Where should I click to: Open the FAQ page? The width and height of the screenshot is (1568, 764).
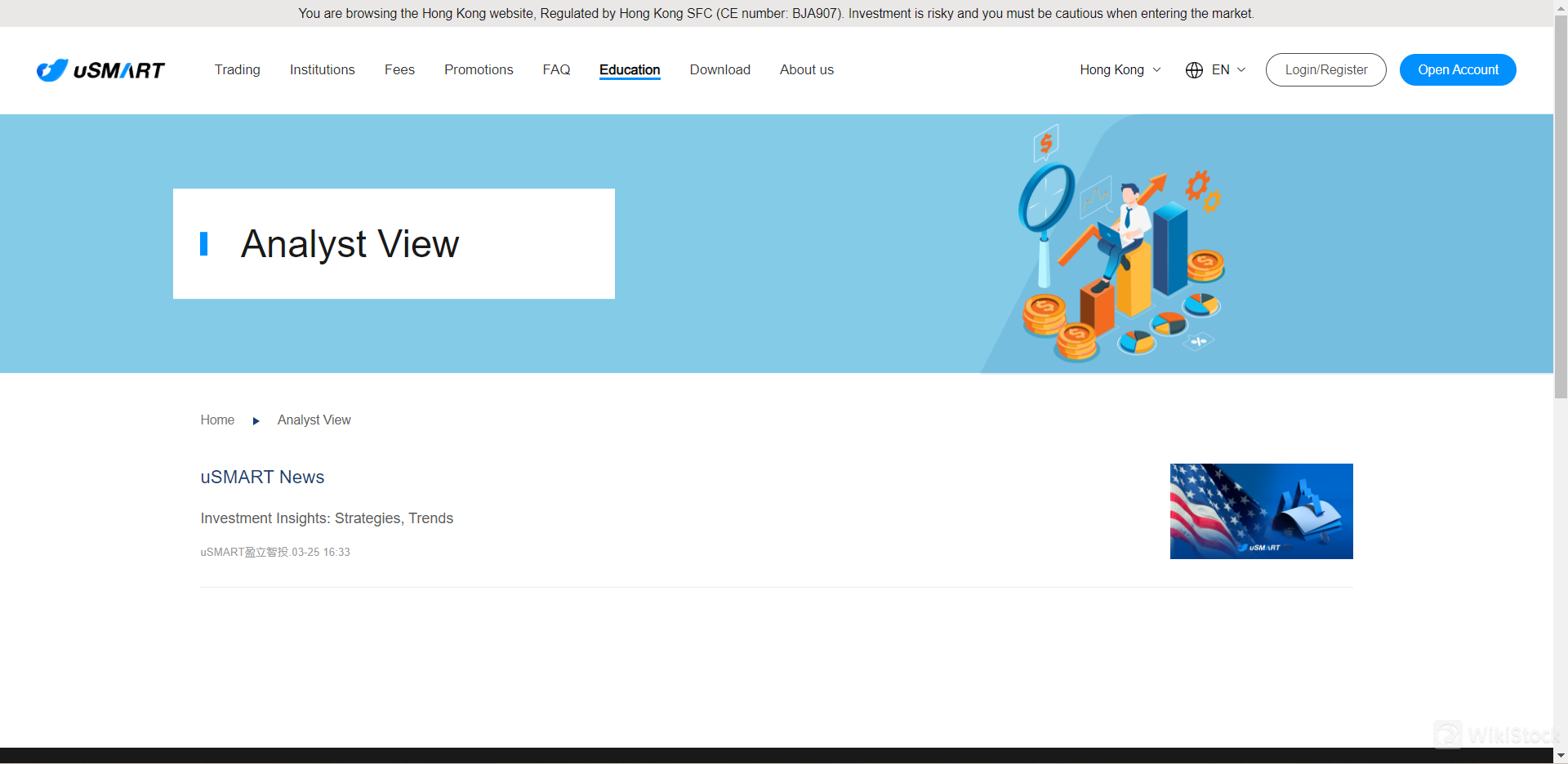click(556, 70)
